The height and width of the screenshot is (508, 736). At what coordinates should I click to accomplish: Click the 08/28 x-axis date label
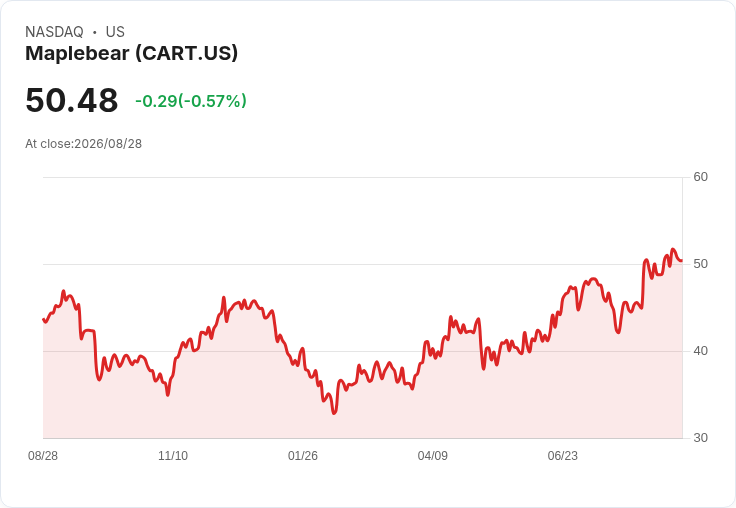pyautogui.click(x=43, y=455)
